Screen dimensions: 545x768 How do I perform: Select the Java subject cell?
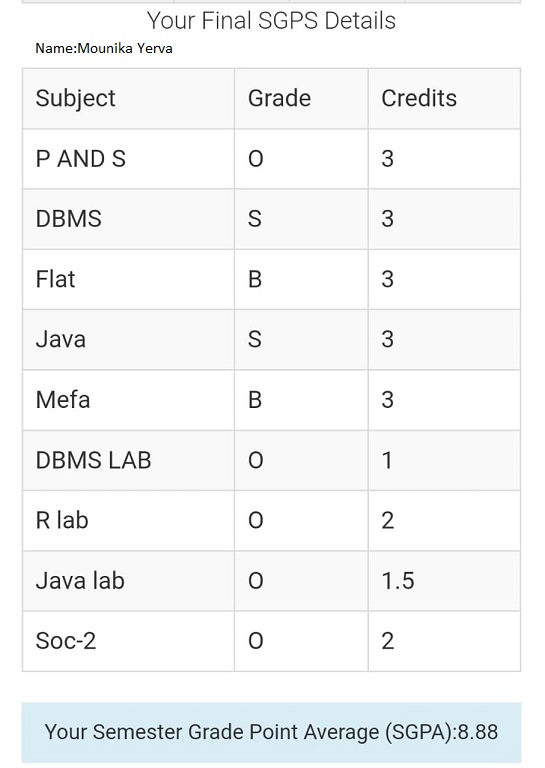tap(128, 340)
